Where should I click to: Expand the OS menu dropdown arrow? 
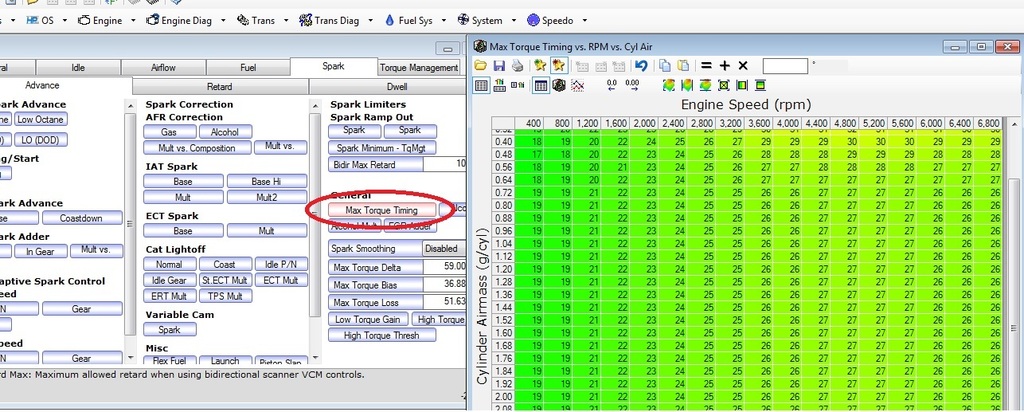[65, 21]
